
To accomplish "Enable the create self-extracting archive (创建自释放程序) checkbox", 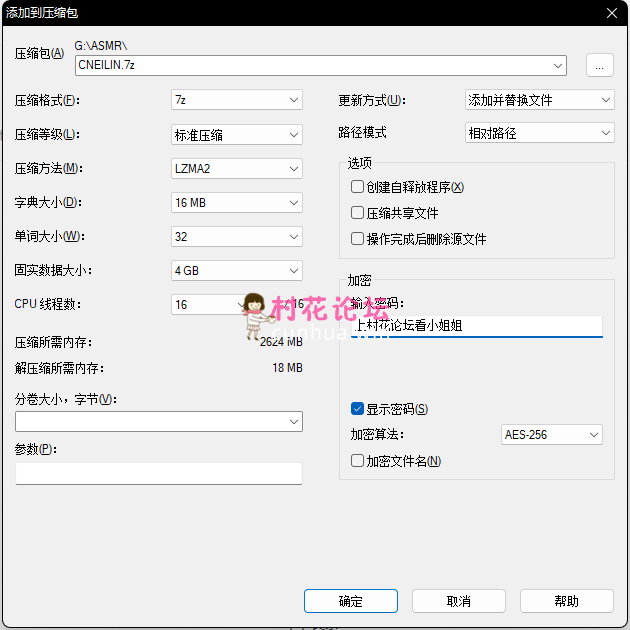I will pos(357,187).
